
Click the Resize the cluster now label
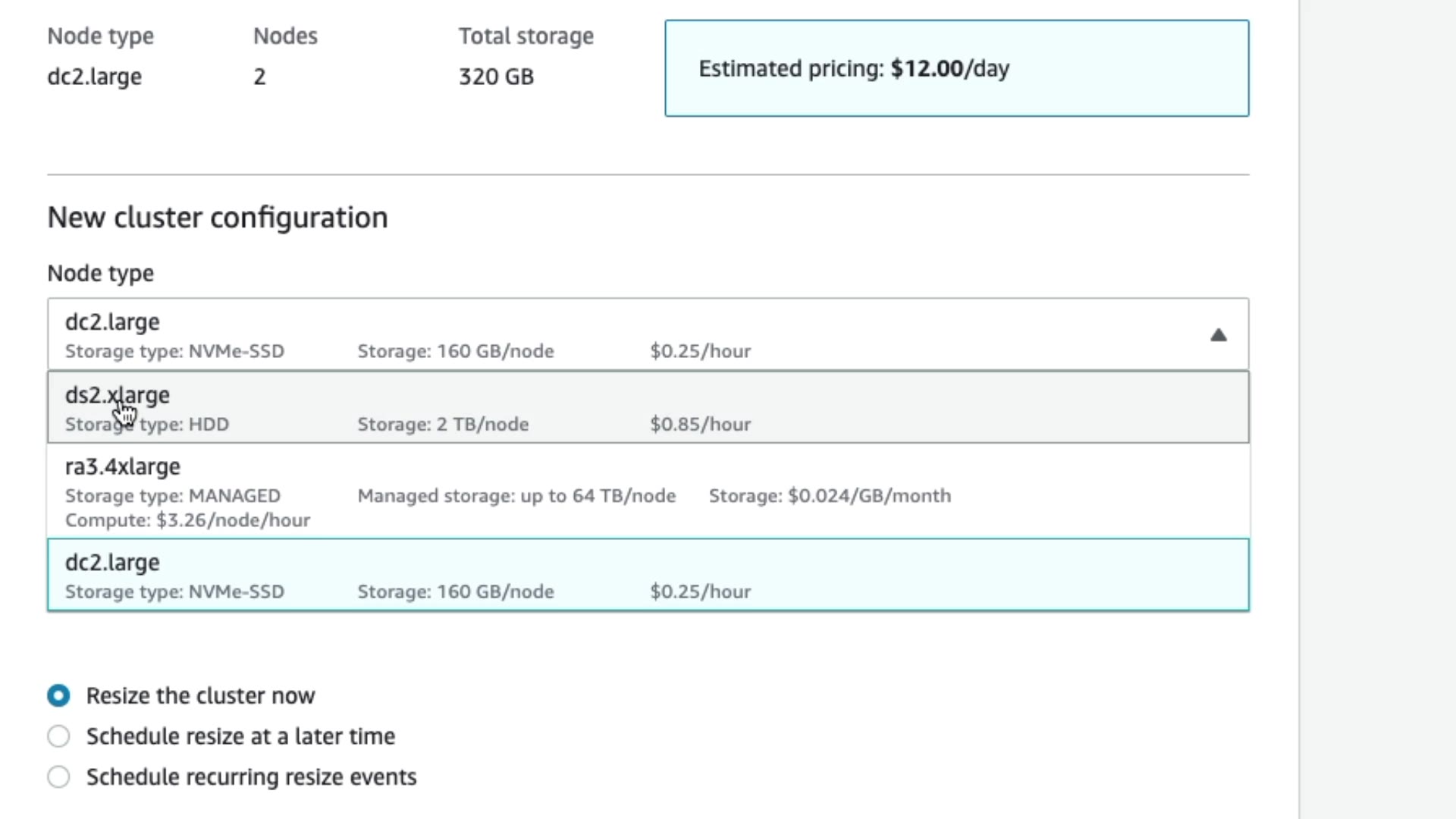(x=200, y=695)
